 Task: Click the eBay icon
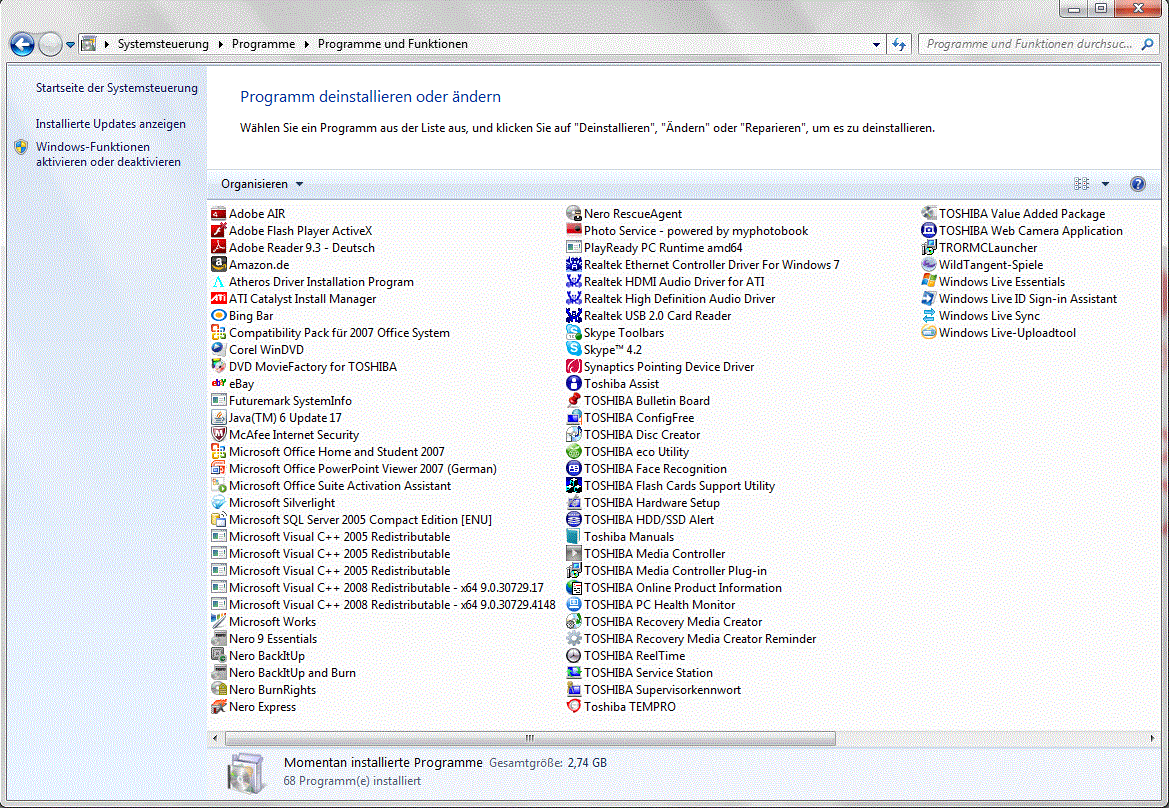[218, 384]
